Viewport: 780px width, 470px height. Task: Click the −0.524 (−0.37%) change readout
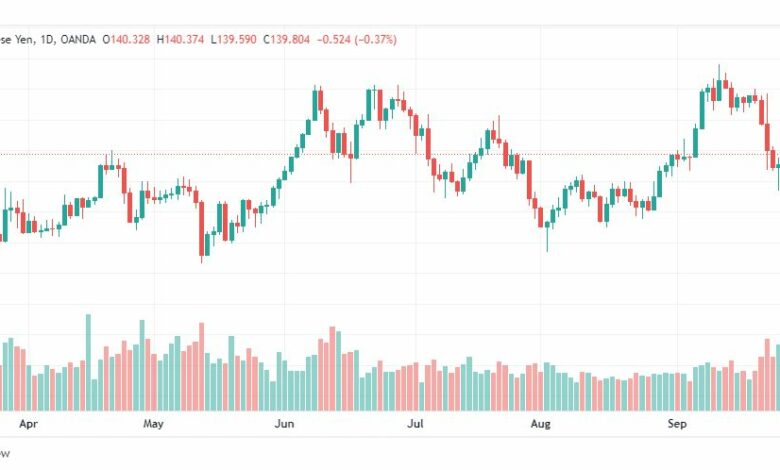357,39
